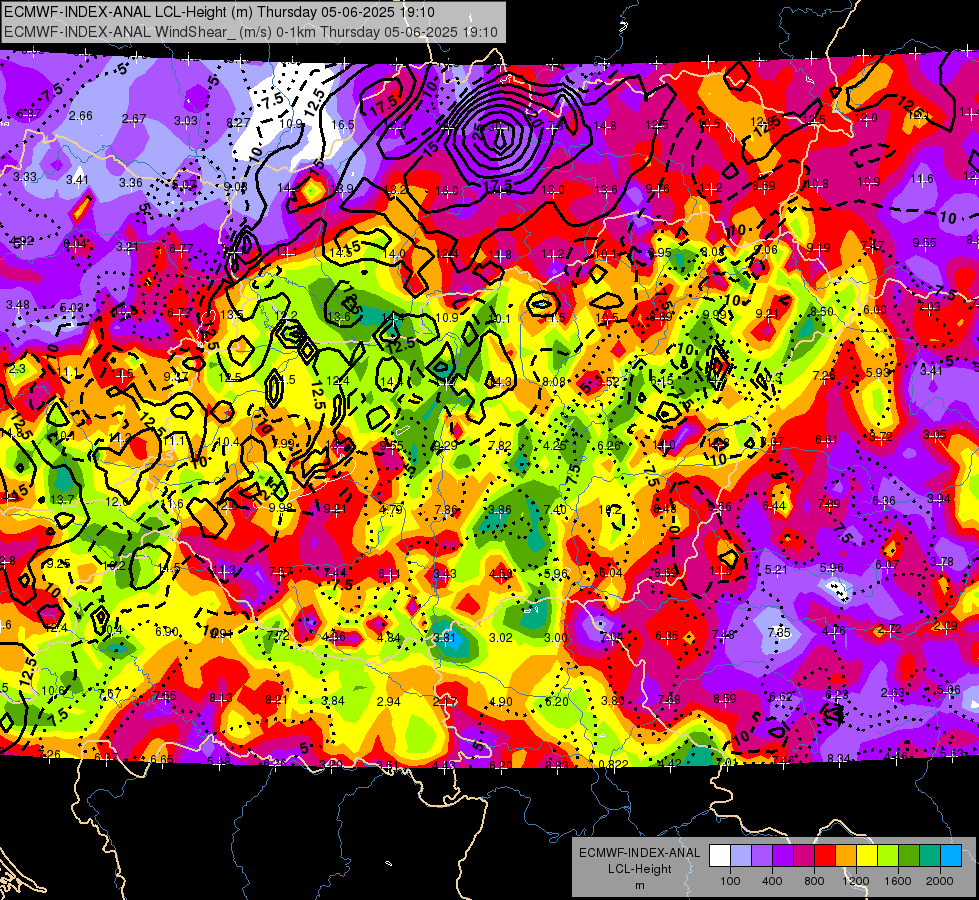The image size is (979, 900).
Task: Click the legend tick label 1600
Action: coord(898,881)
